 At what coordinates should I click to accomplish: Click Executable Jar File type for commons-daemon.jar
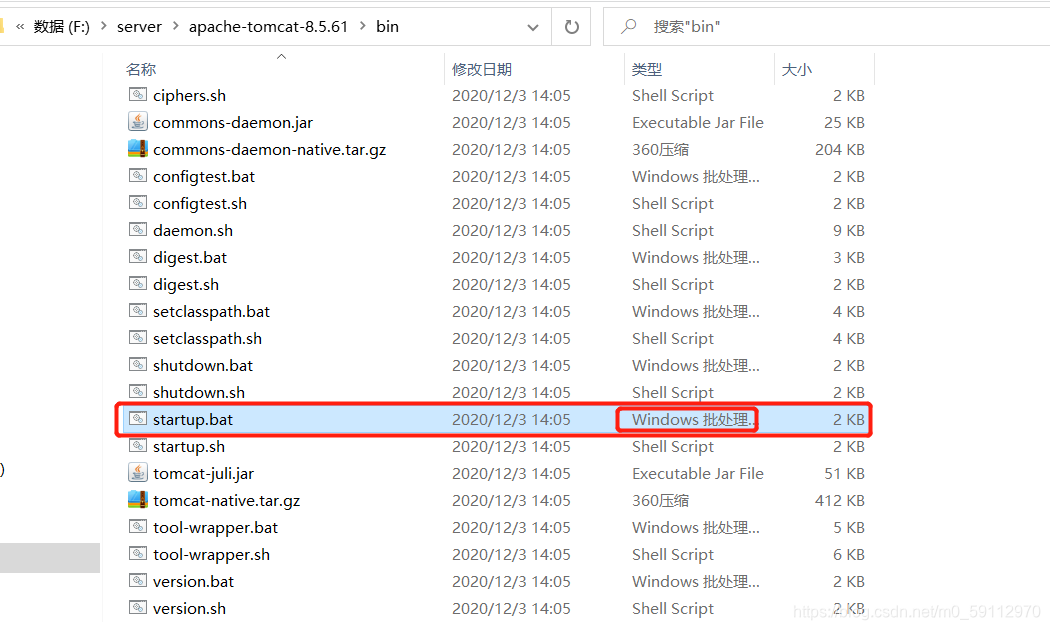[698, 123]
